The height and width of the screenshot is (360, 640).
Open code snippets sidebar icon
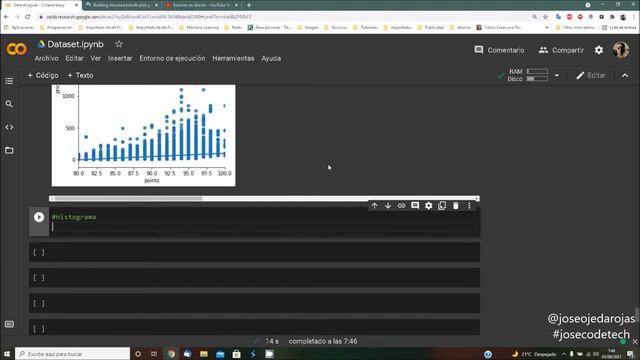9,127
